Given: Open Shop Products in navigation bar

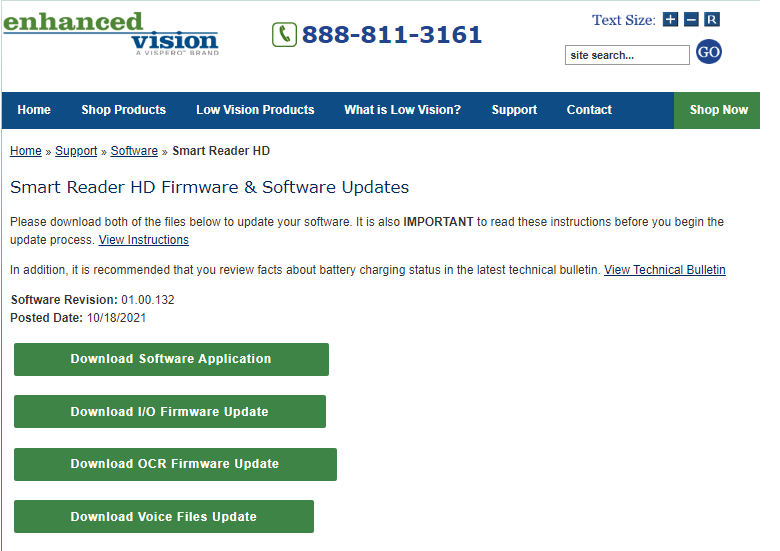Looking at the screenshot, I should click(123, 110).
